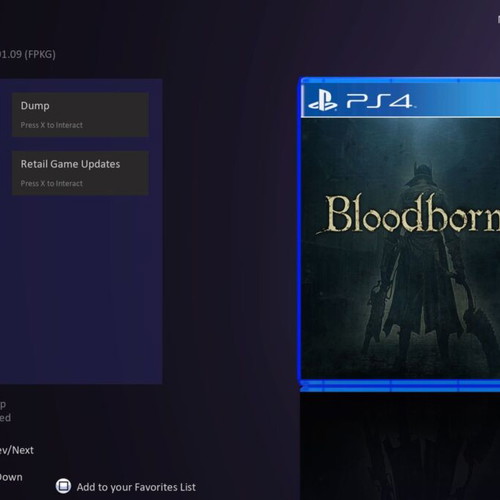The height and width of the screenshot is (500, 500).
Task: Select the Dump option
Action: pyautogui.click(x=80, y=115)
